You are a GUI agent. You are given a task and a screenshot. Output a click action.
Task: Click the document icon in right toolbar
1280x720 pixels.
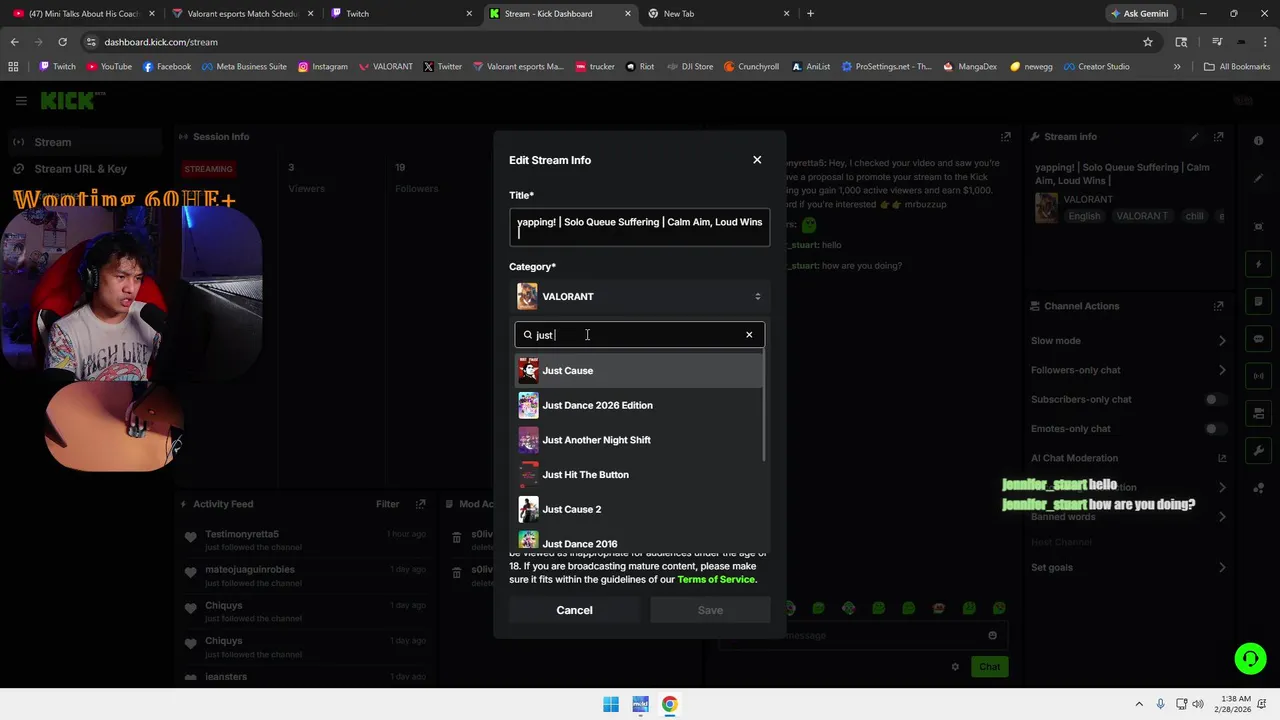click(1258, 301)
